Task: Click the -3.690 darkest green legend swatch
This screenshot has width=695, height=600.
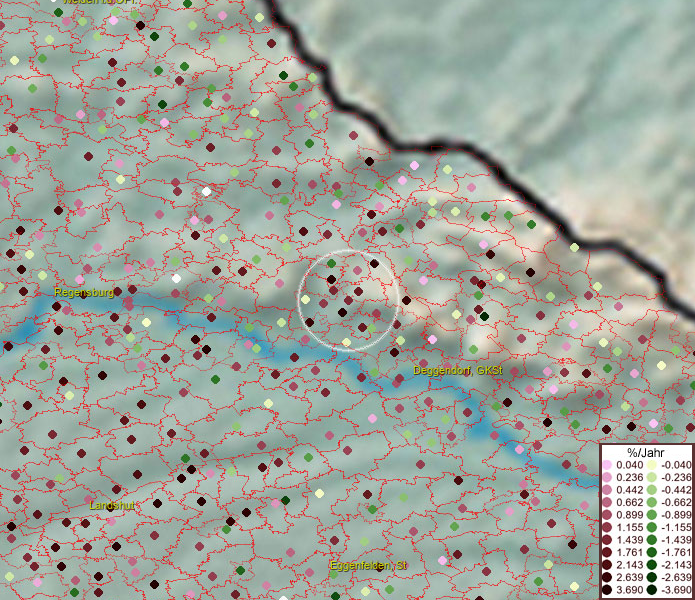Action: [x=651, y=590]
